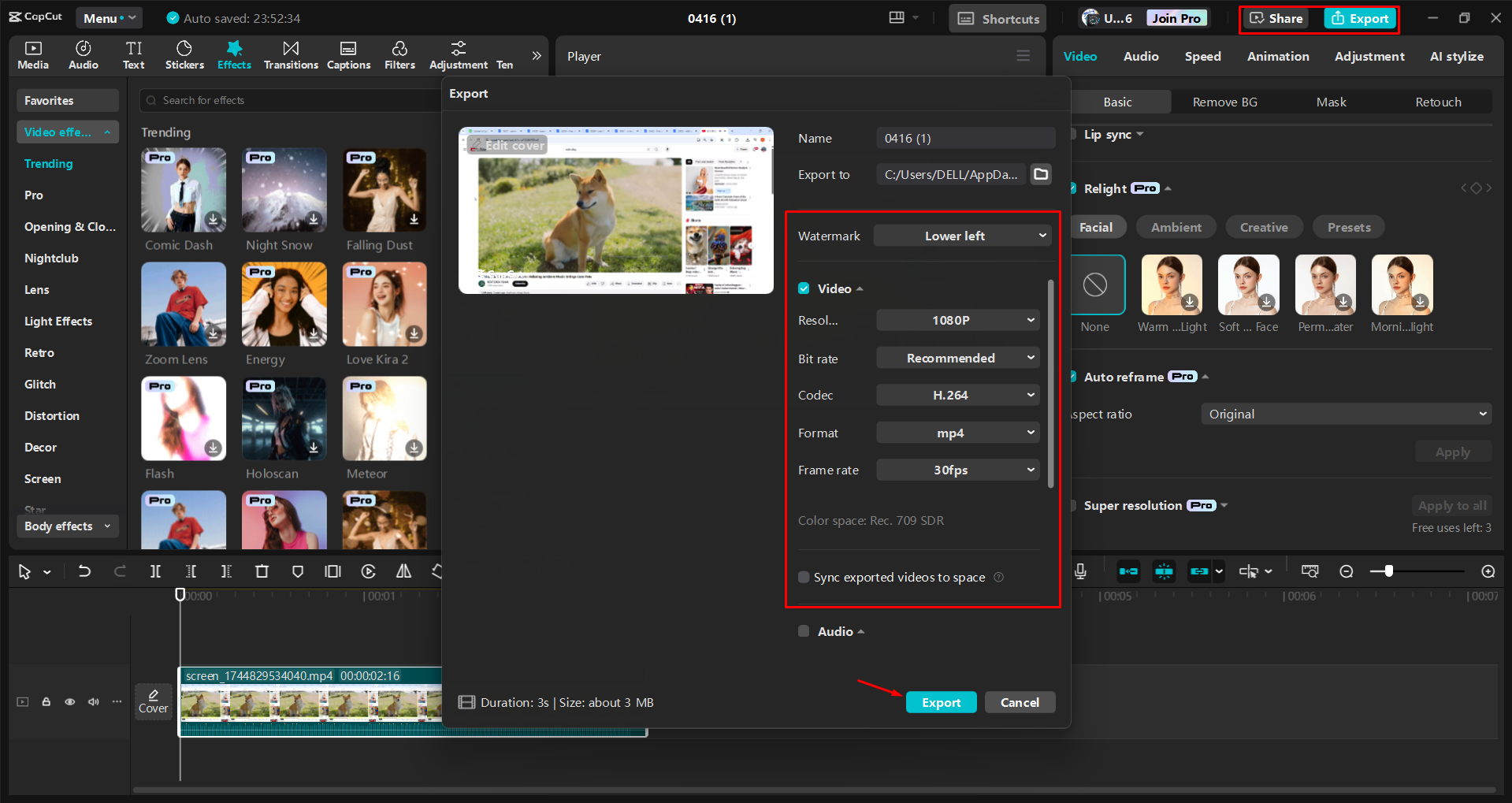The image size is (1512, 803).
Task: Select the Split tool in the timeline toolbar
Action: tap(155, 571)
